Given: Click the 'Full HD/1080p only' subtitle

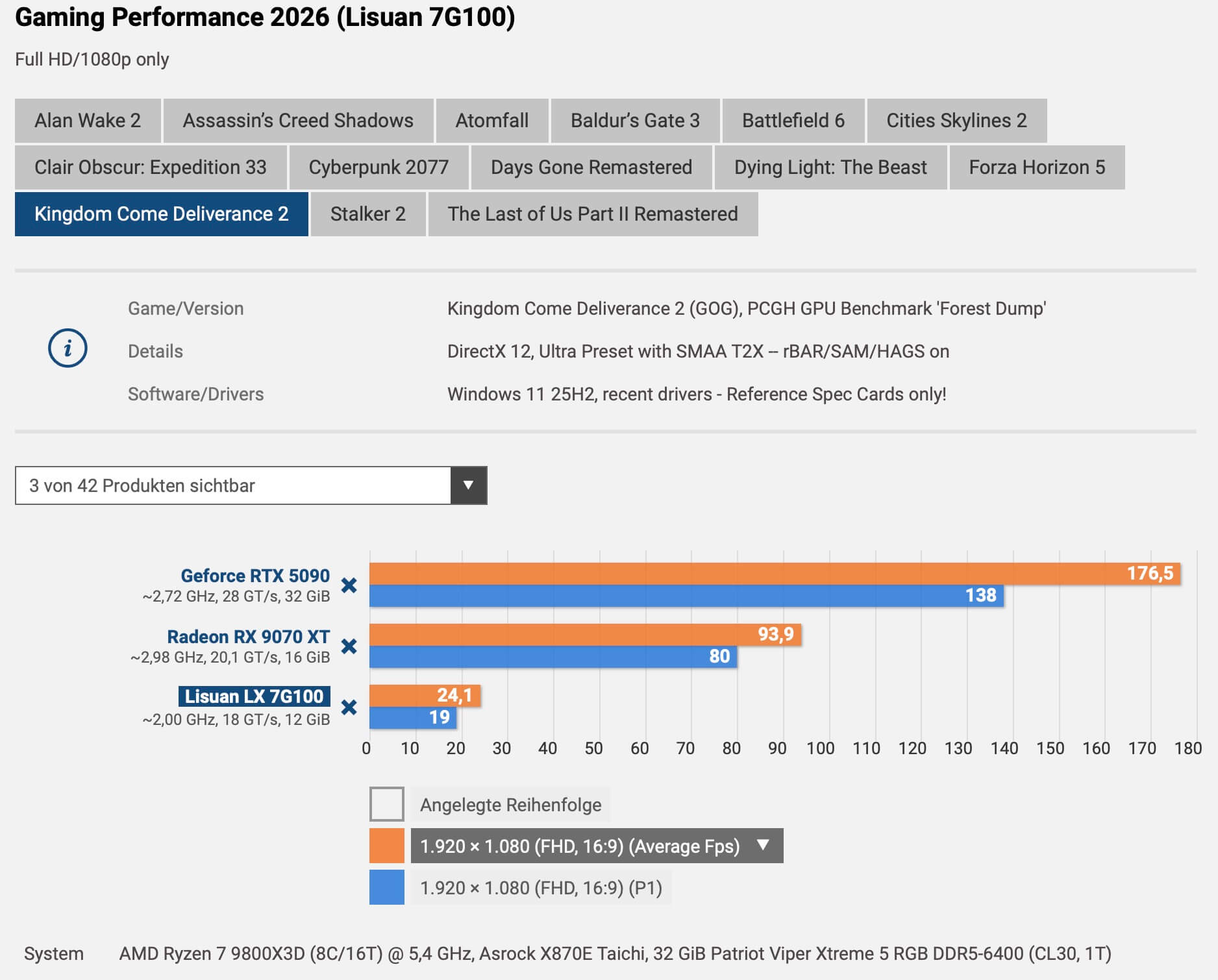Looking at the screenshot, I should 92,60.
